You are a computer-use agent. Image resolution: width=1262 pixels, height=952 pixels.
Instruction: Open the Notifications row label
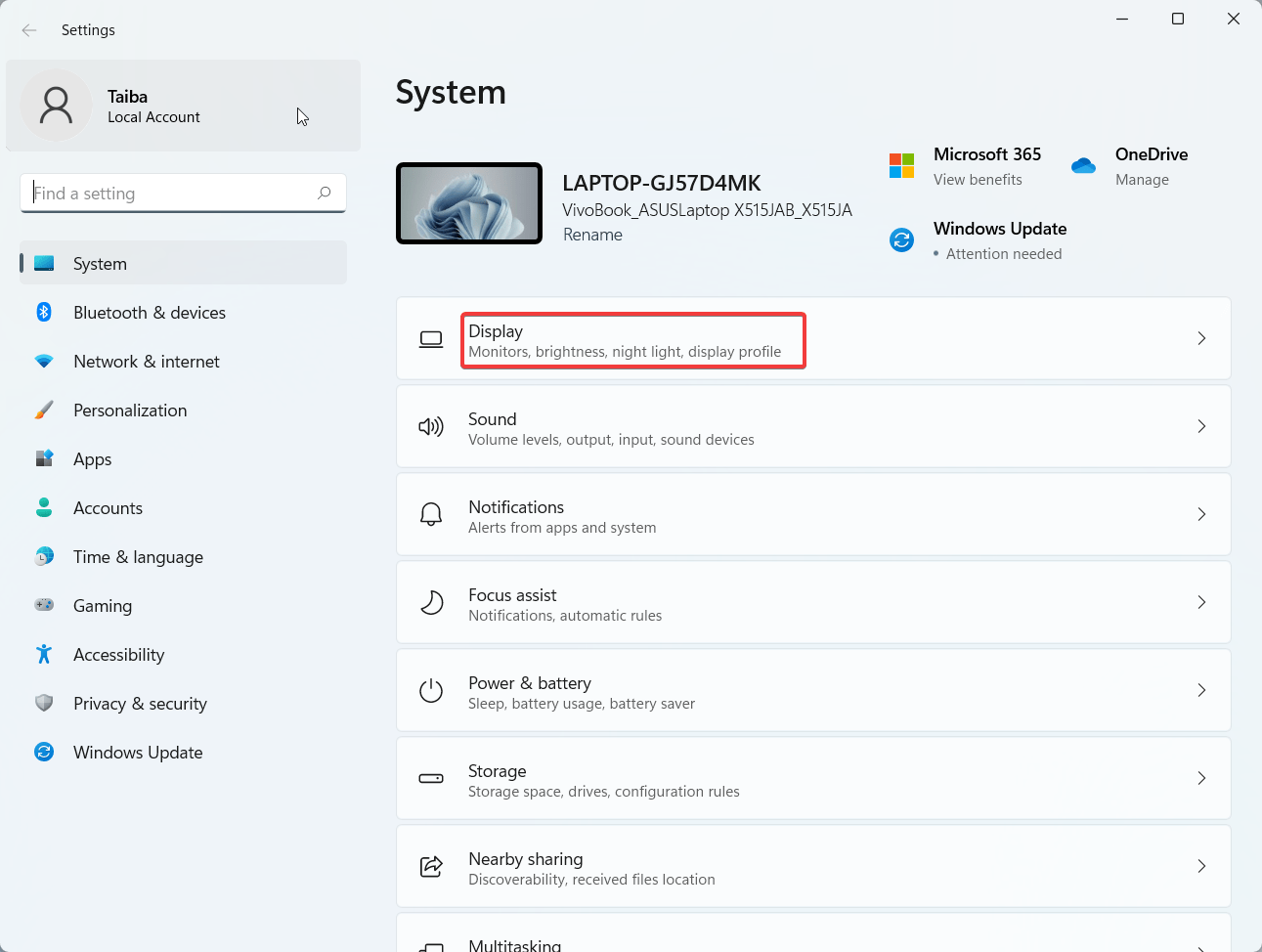[x=516, y=507]
